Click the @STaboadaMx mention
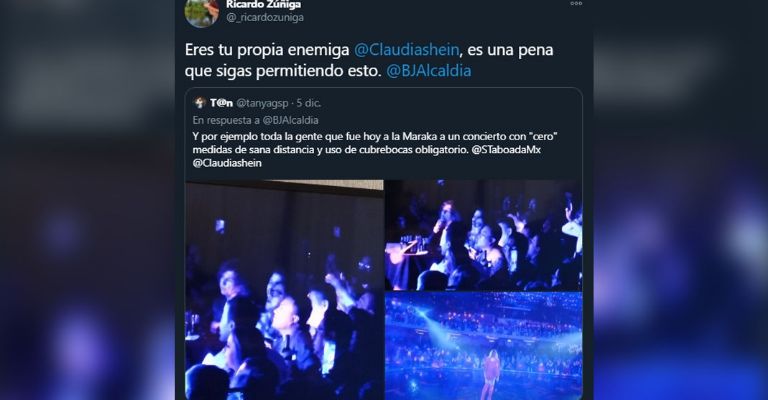Image resolution: width=768 pixels, height=400 pixels. click(x=506, y=150)
